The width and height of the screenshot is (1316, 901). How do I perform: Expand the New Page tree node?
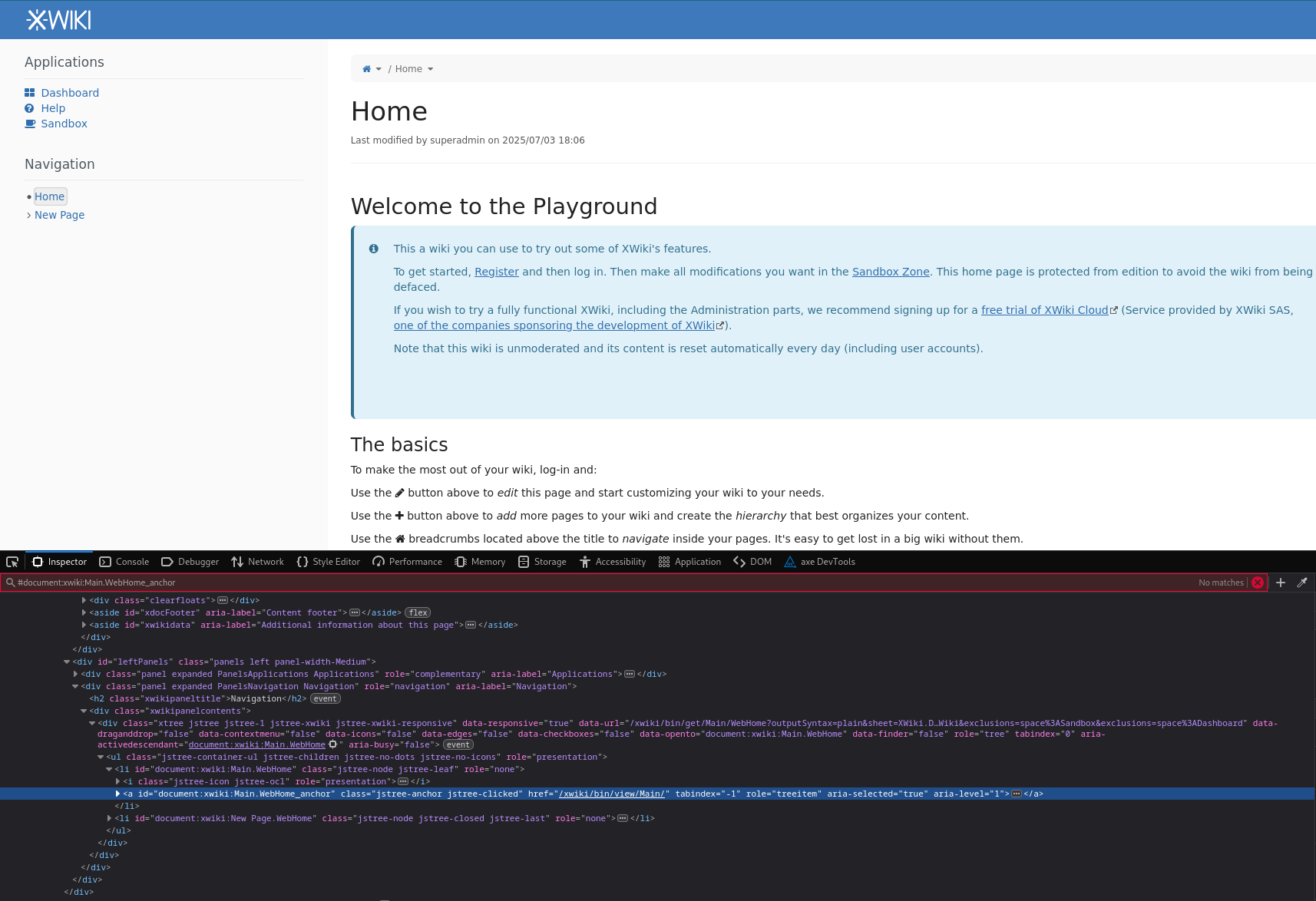click(28, 216)
